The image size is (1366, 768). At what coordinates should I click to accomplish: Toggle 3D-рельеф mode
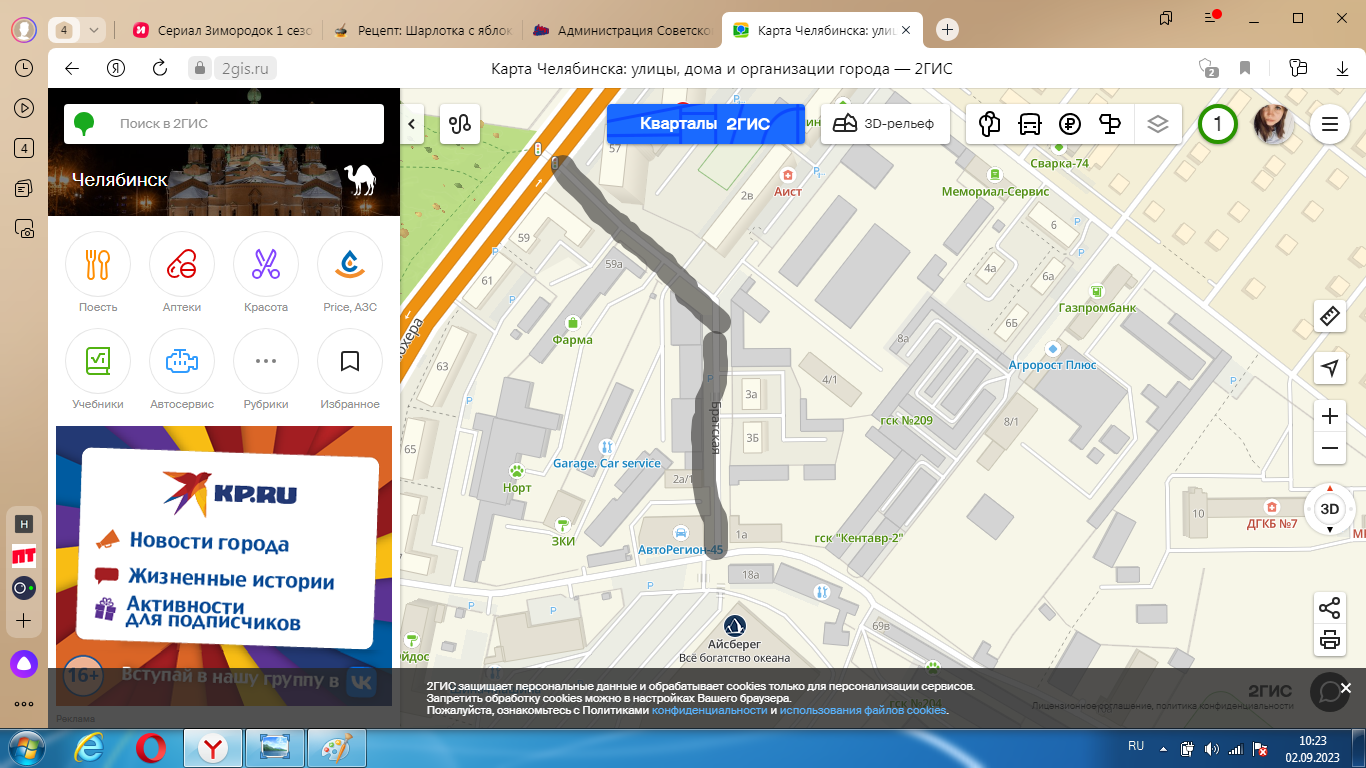pyautogui.click(x=884, y=124)
